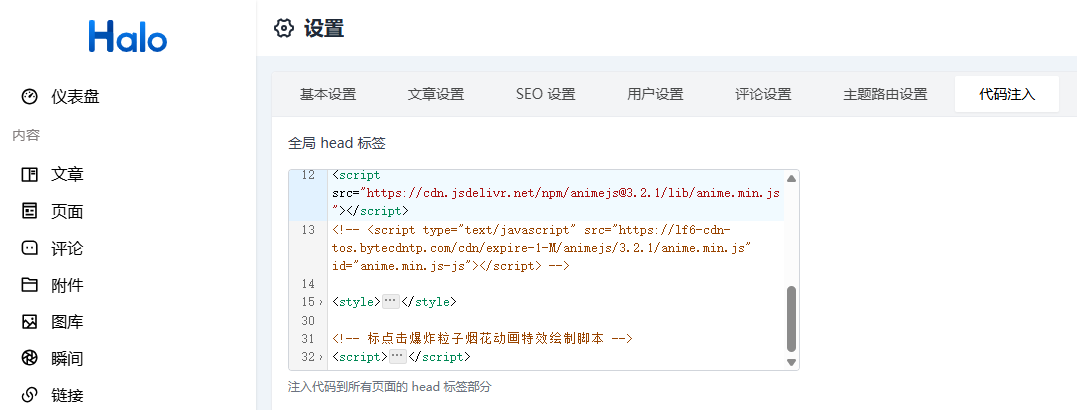
Task: Click the 附件 folder icon
Action: pyautogui.click(x=29, y=285)
